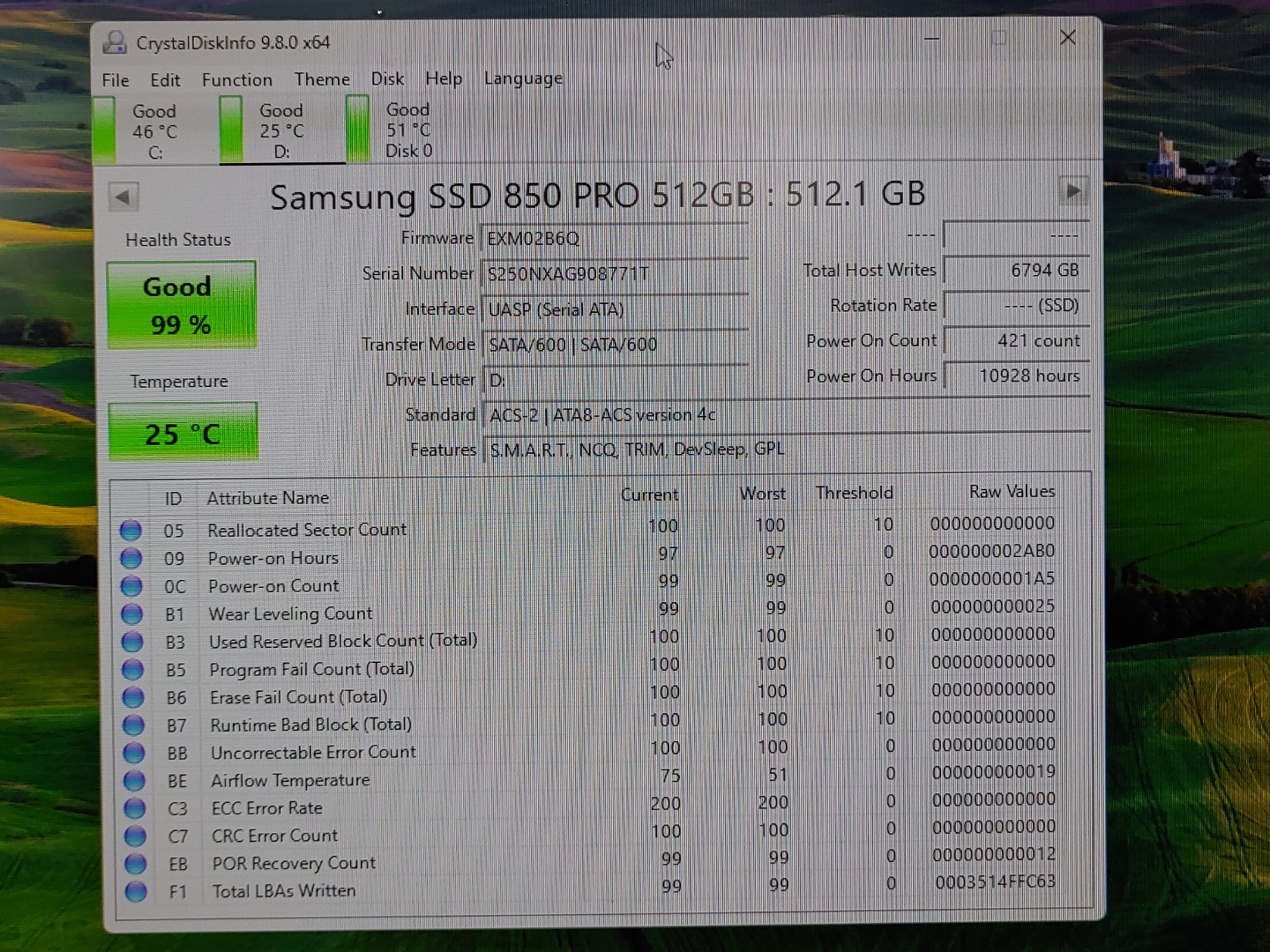The height and width of the screenshot is (952, 1270).
Task: Click the Samsung SSD 850 PRO 512GB title
Action: (598, 195)
